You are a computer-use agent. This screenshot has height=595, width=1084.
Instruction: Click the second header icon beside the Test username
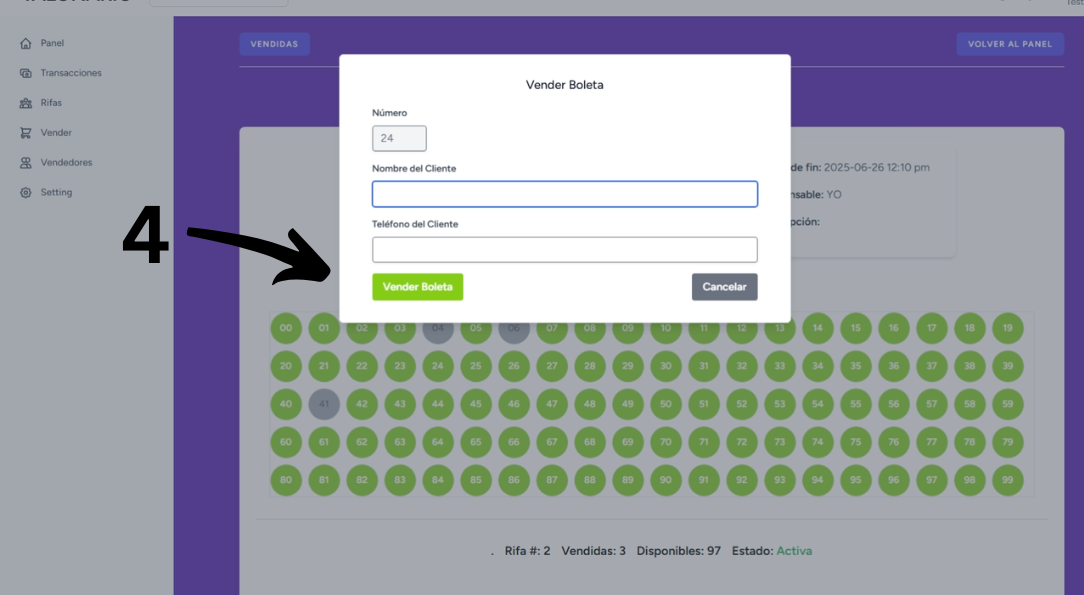[x=1029, y=3]
